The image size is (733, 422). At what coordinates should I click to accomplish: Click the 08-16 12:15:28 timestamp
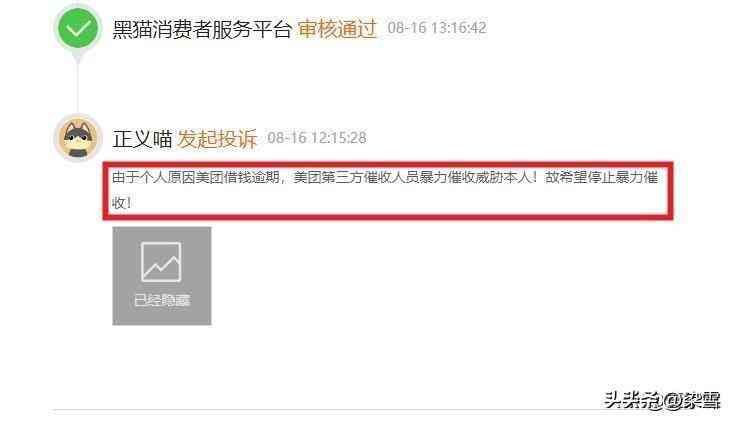click(x=317, y=138)
